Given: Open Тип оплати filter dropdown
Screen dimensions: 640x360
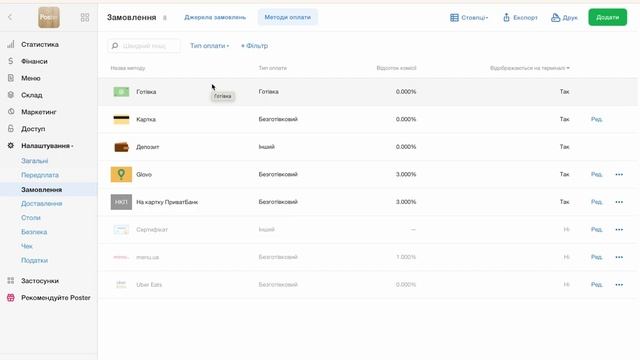Looking at the screenshot, I should 209,46.
